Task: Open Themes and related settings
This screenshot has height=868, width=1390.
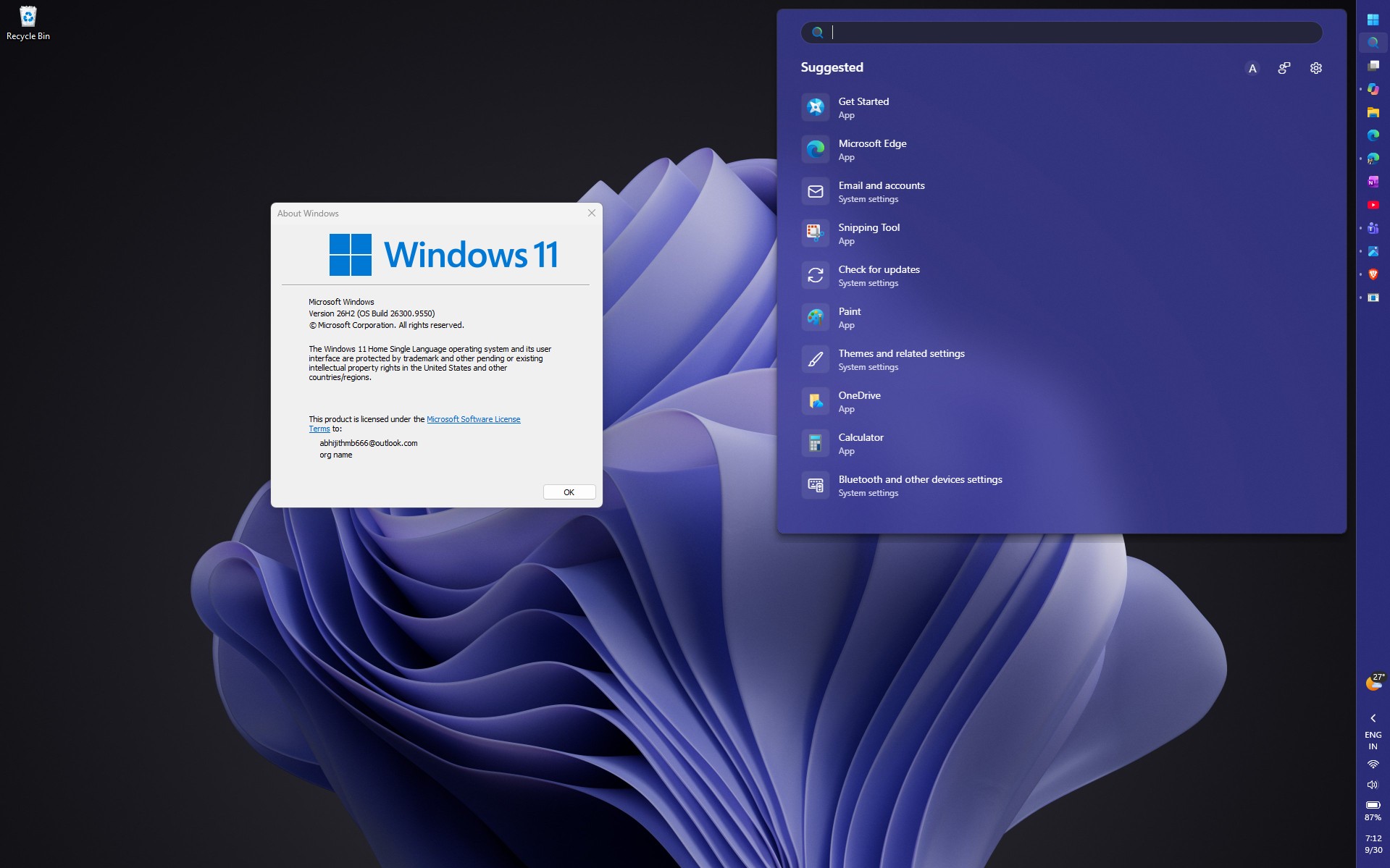Action: [x=1061, y=359]
